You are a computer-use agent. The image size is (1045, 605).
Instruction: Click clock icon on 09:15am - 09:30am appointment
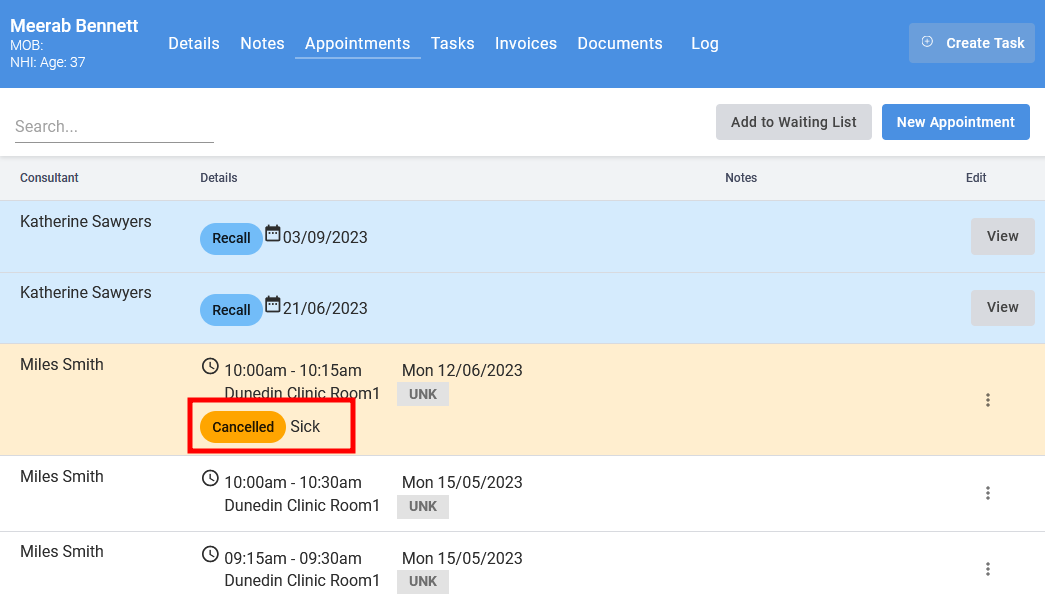click(210, 554)
